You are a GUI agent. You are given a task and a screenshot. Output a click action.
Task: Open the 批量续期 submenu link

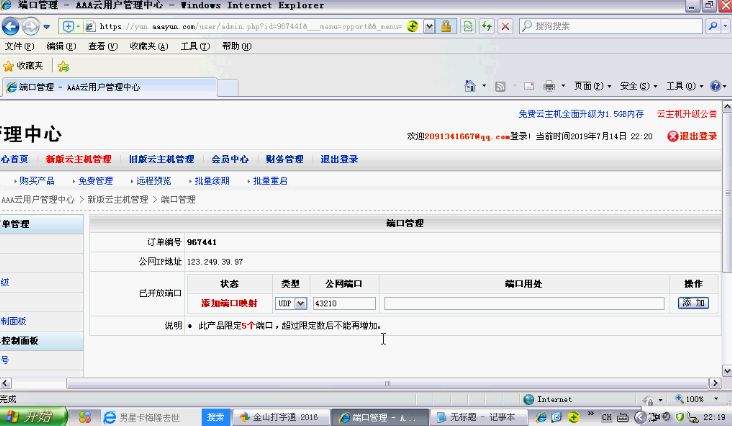pyautogui.click(x=212, y=181)
